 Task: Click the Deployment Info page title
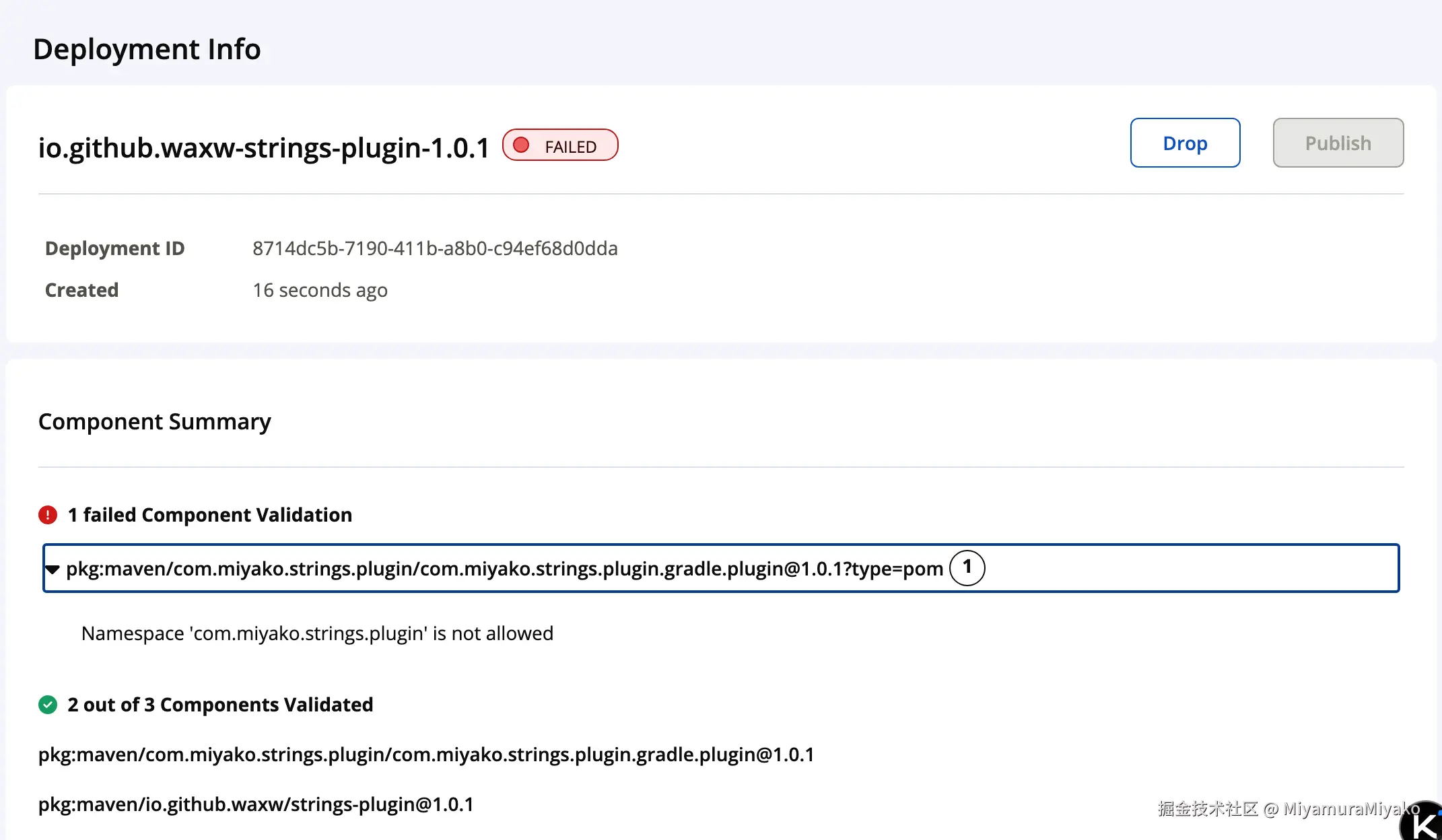click(147, 49)
